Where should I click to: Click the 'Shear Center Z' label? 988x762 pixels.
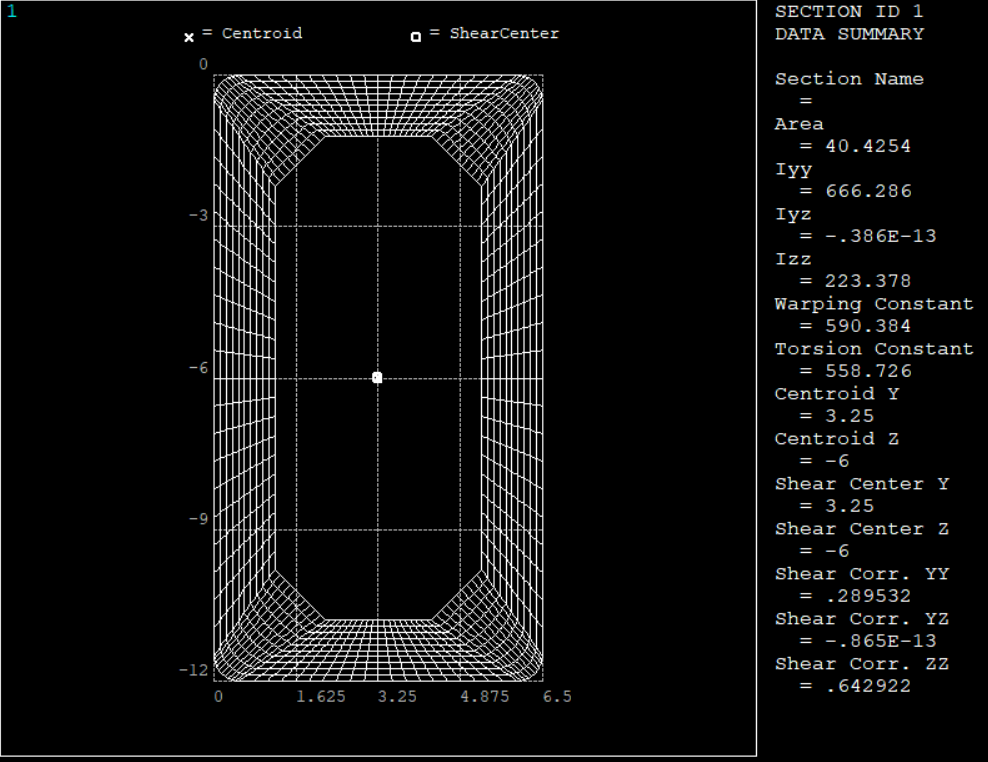coord(862,529)
